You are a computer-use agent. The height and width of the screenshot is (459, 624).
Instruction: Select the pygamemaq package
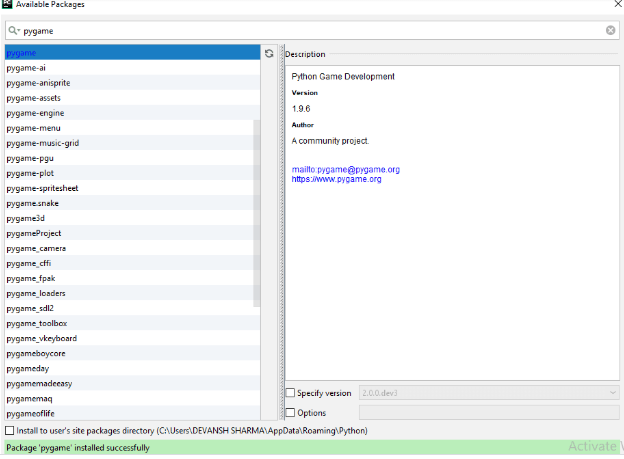coord(133,399)
